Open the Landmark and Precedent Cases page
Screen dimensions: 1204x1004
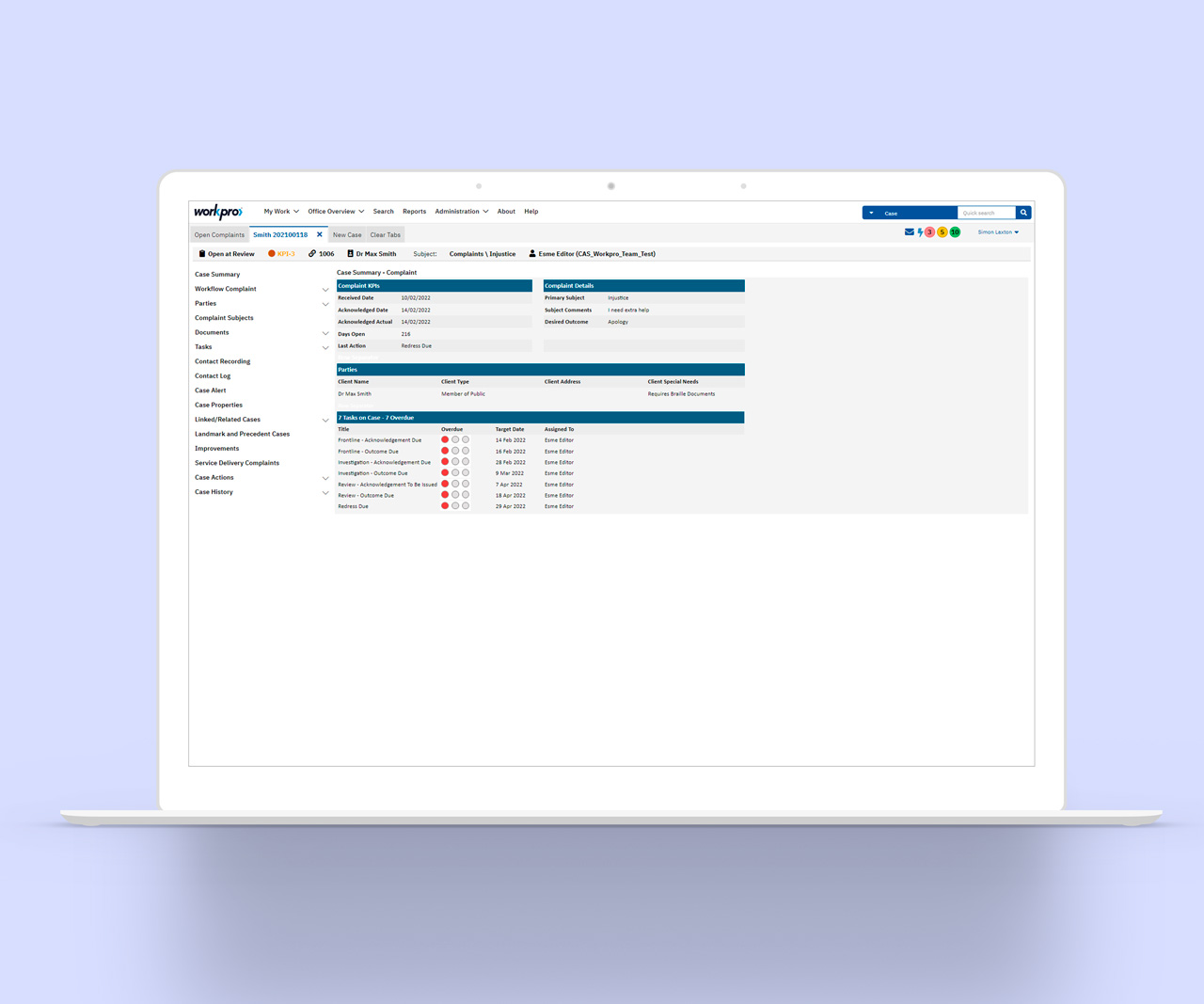242,434
